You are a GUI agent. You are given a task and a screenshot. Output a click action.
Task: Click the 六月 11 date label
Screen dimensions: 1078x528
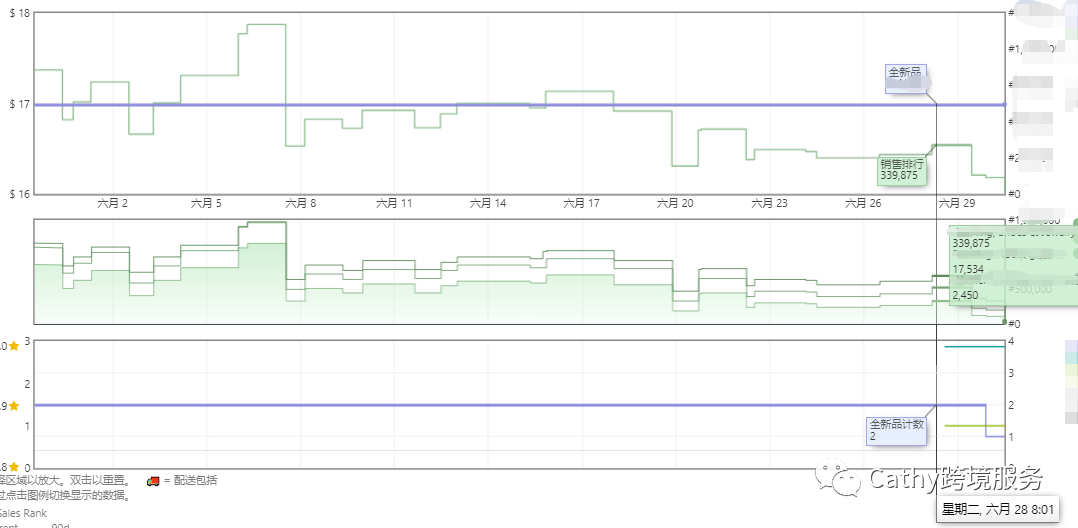395,204
